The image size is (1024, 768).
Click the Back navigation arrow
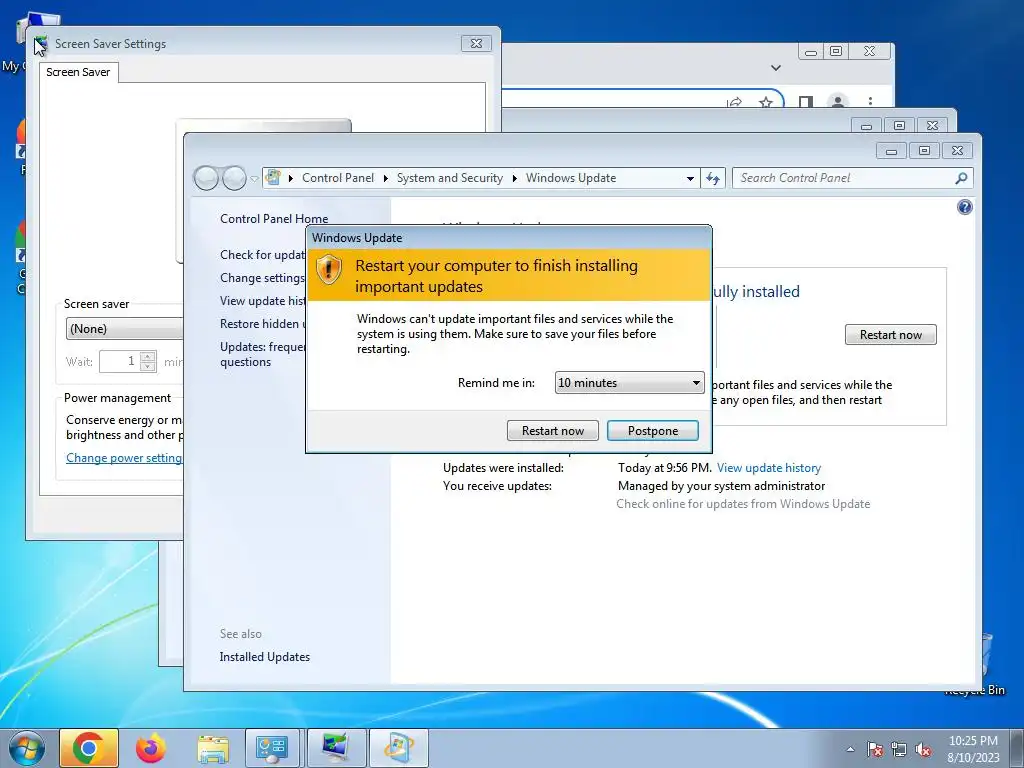(206, 178)
